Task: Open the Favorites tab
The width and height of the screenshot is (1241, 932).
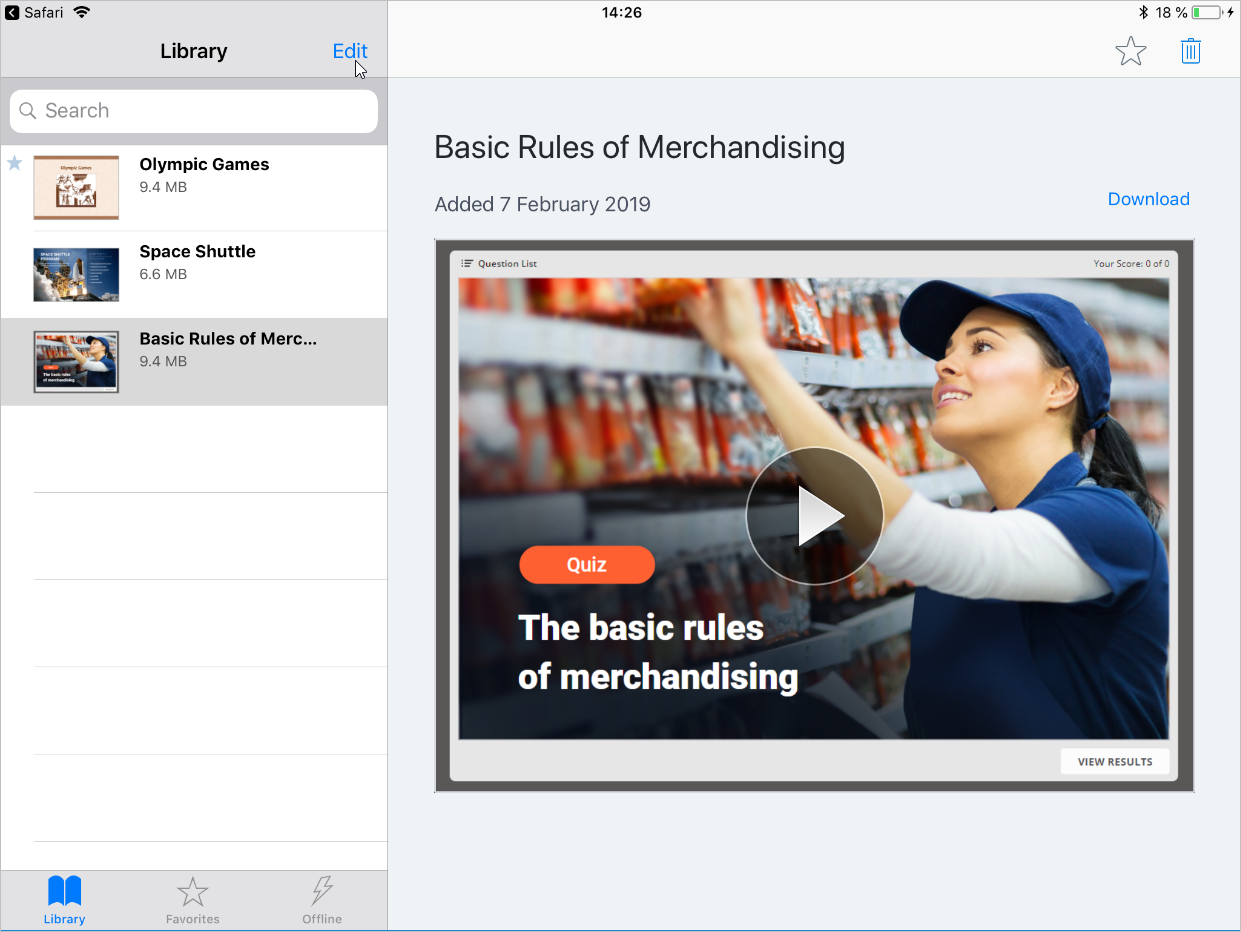Action: pos(192,899)
